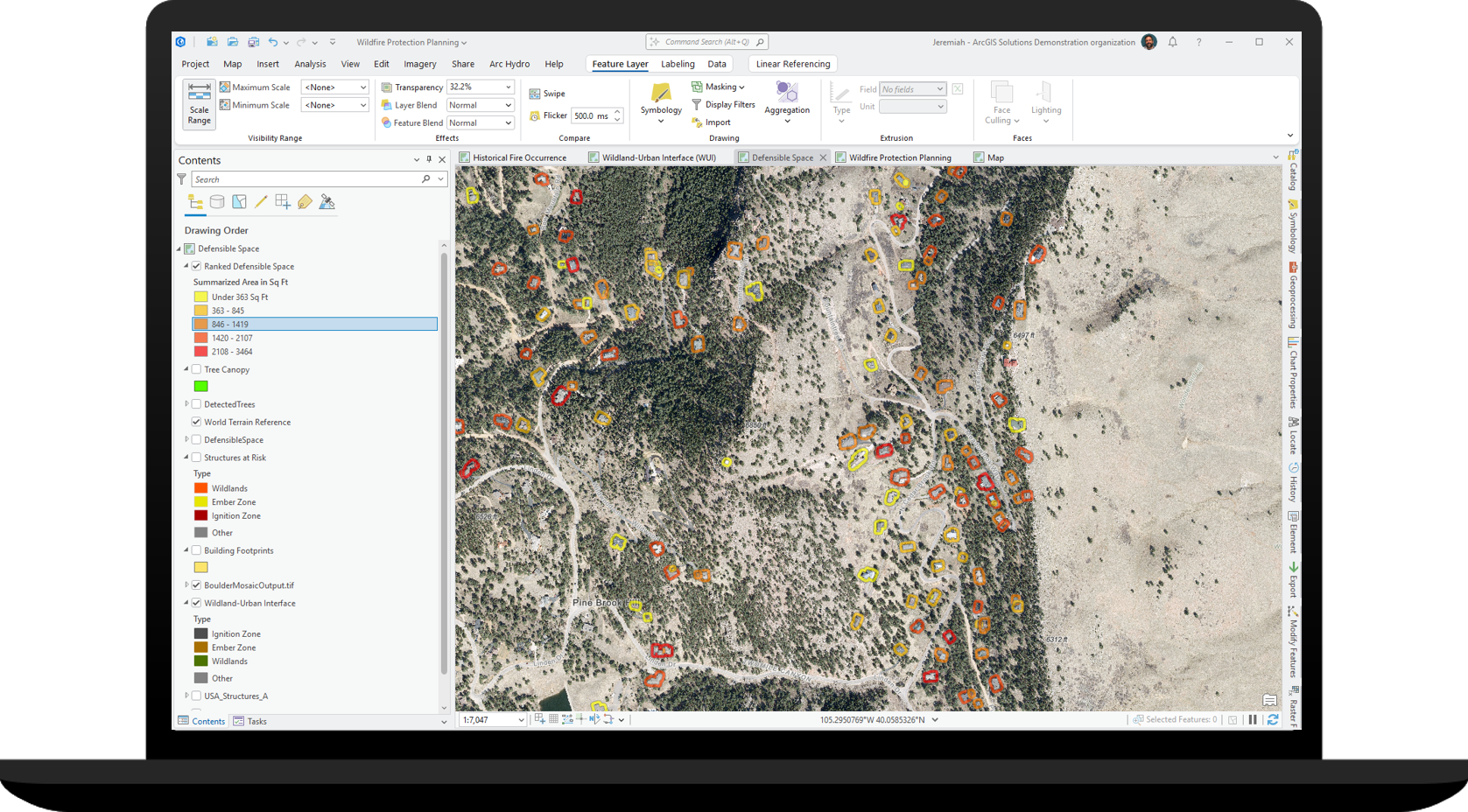1468x812 pixels.
Task: Check the Structures at Risk layer
Action: pyautogui.click(x=196, y=457)
